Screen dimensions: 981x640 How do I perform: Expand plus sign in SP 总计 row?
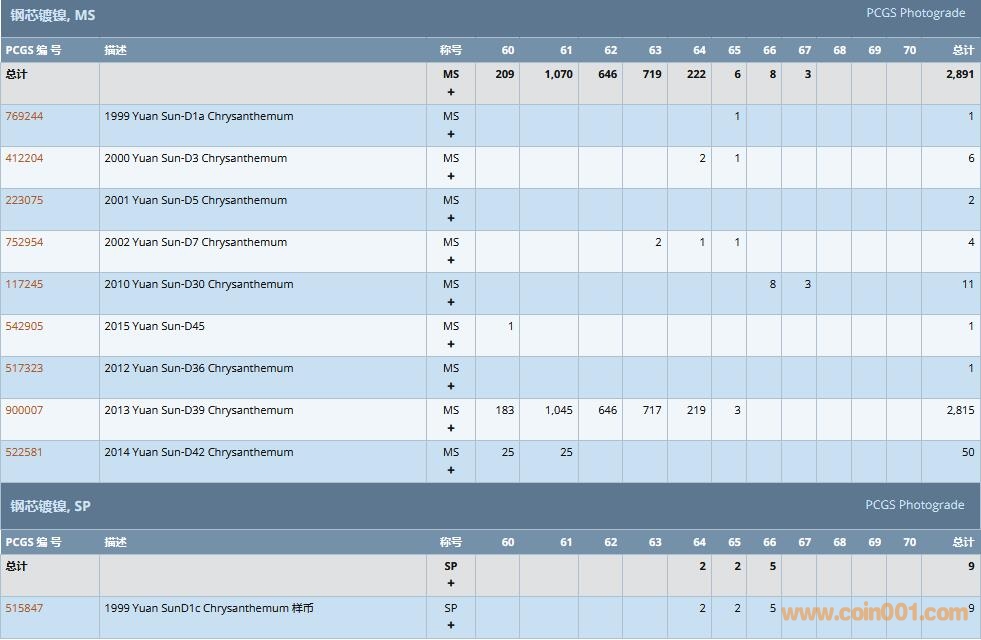[451, 584]
